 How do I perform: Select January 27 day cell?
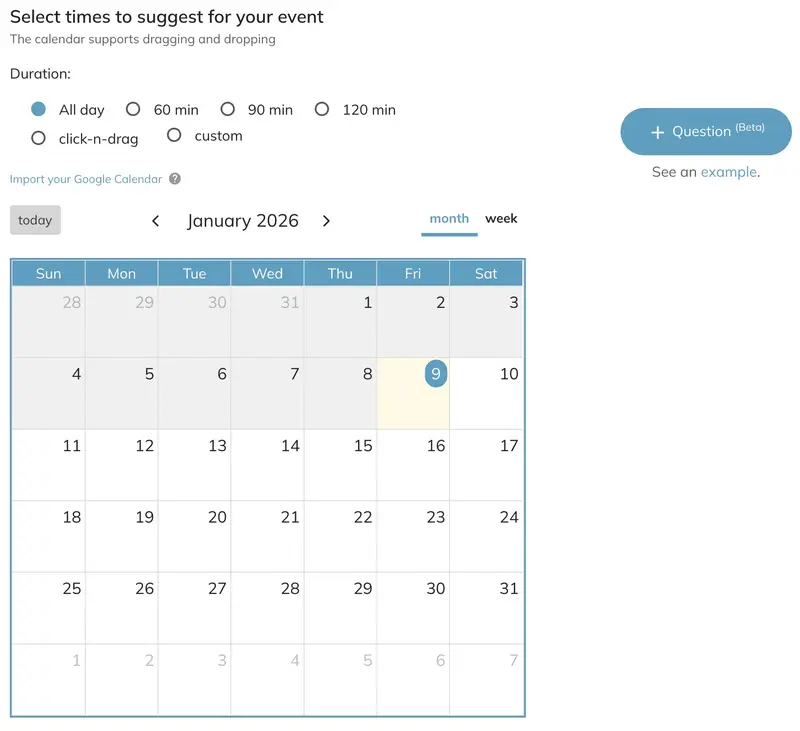click(x=194, y=608)
